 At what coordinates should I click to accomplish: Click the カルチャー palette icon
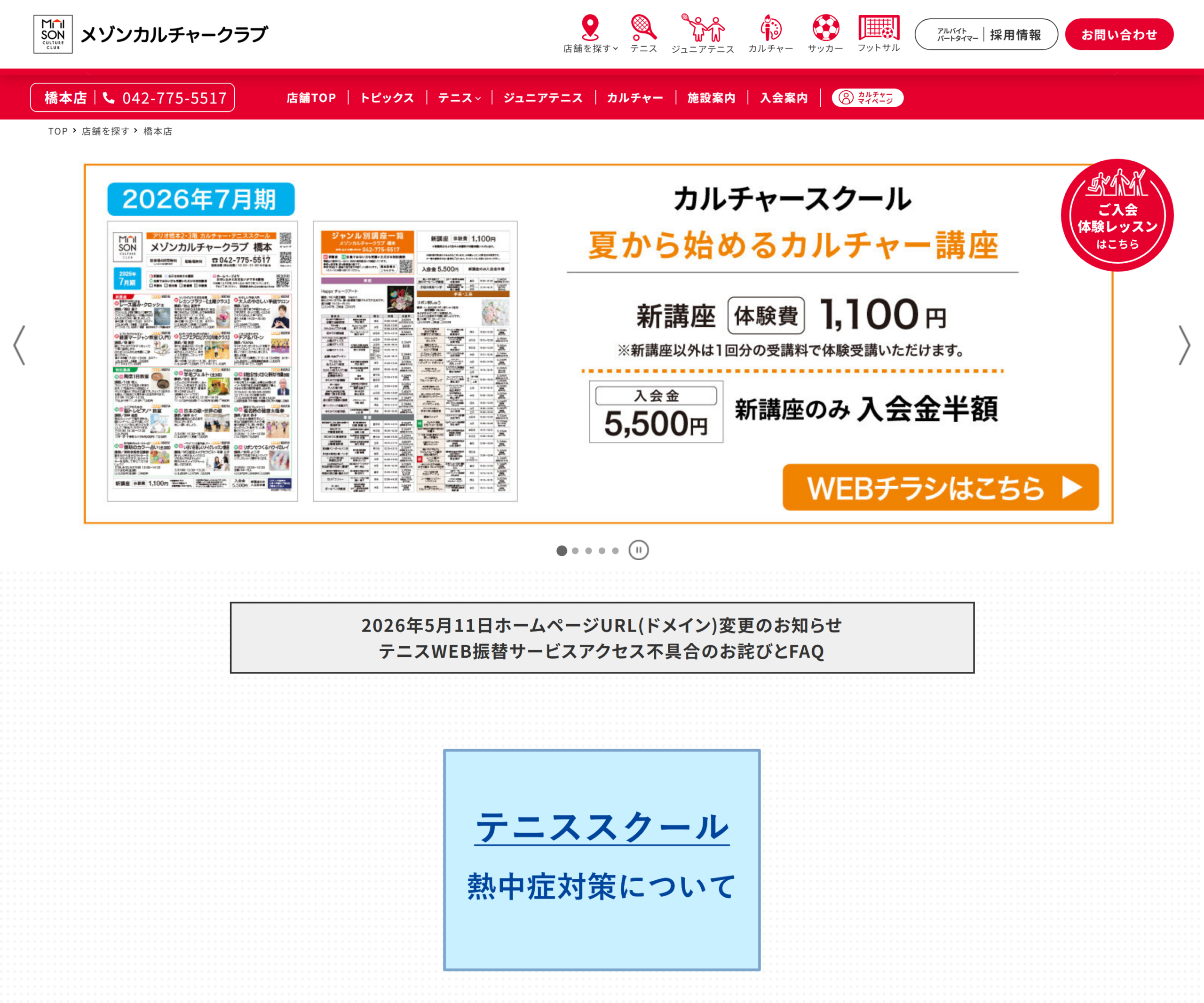click(770, 28)
